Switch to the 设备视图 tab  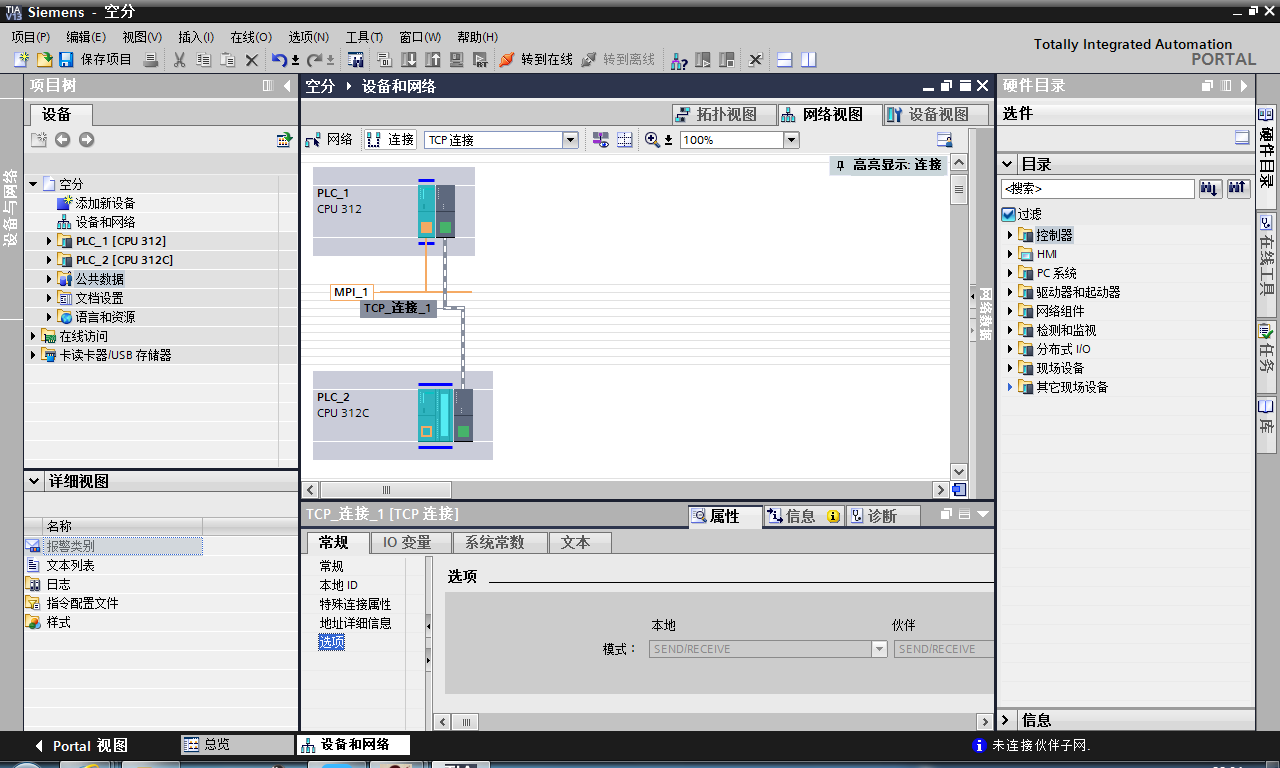[x=936, y=114]
